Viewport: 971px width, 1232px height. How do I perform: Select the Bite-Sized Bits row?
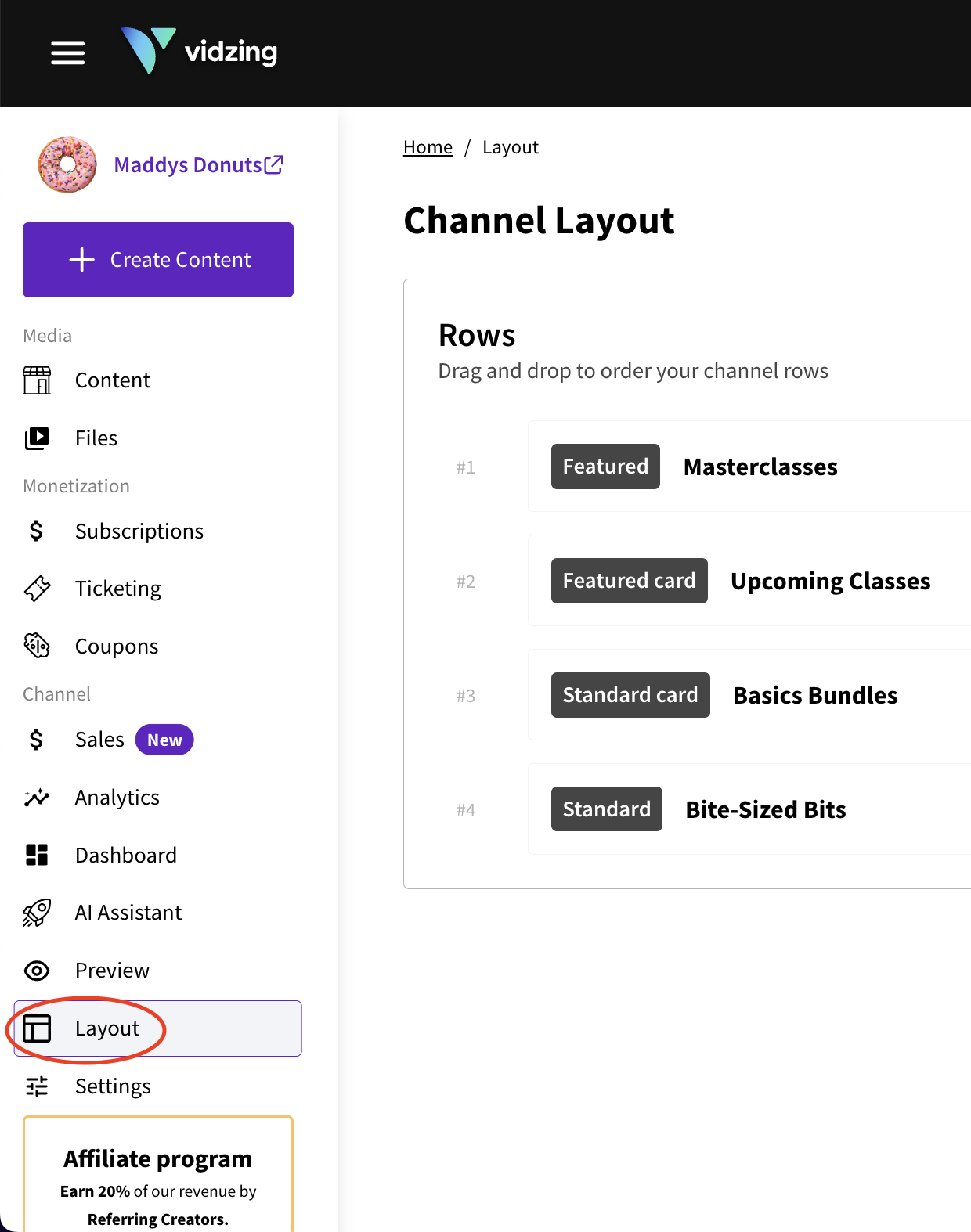tap(749, 809)
